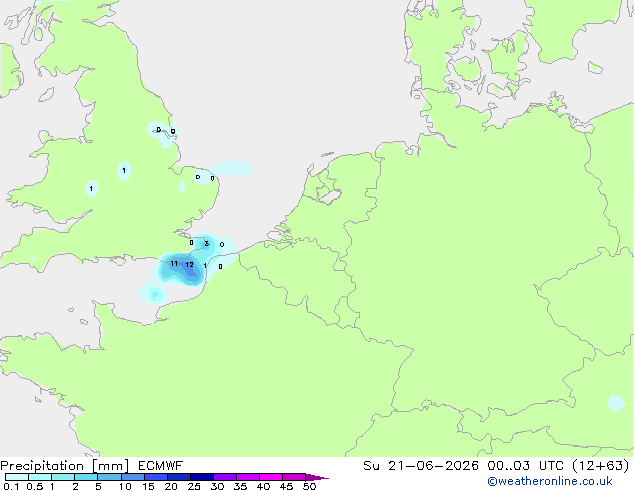Click the legend scale label "50"

tap(309, 486)
